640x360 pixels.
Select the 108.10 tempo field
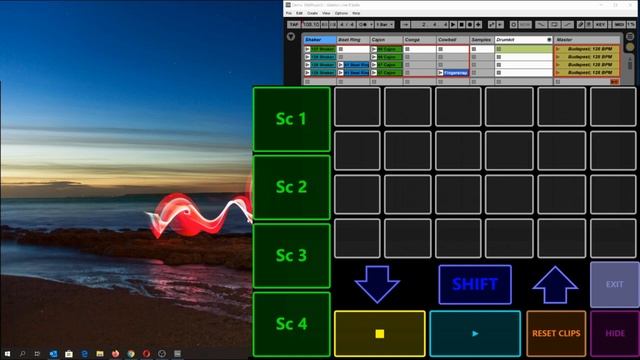coord(311,25)
